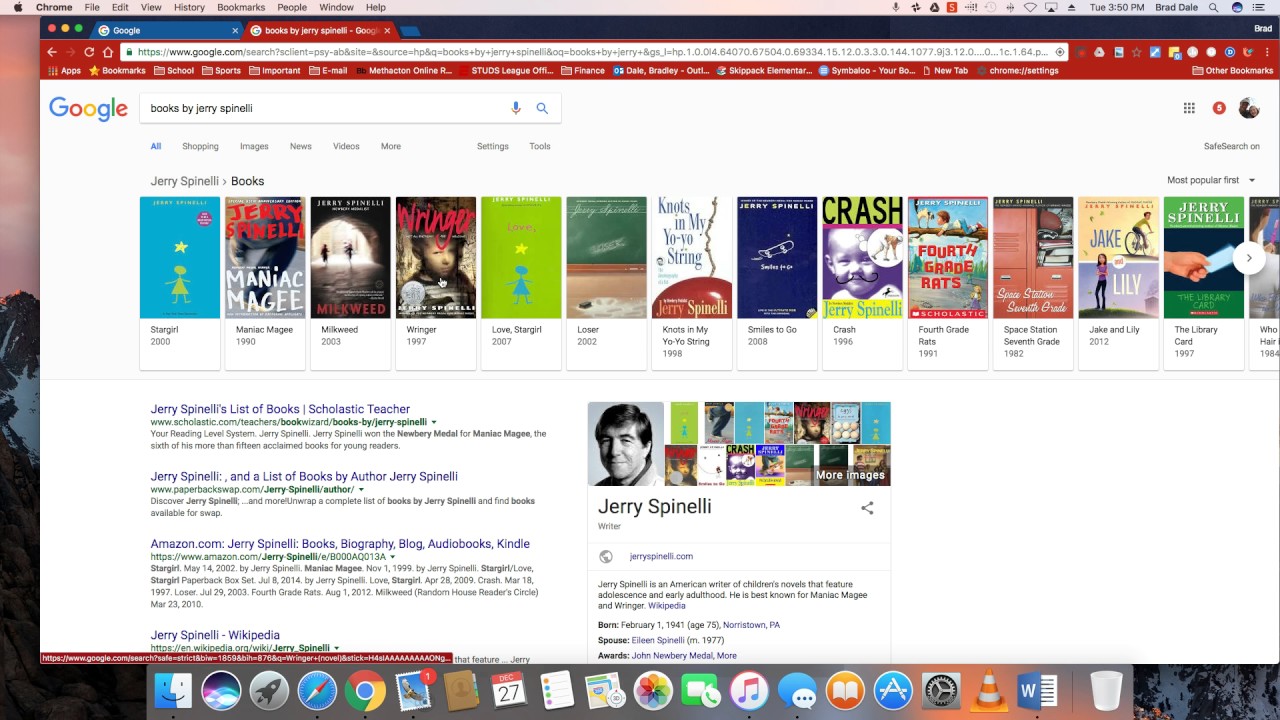Reload the page with the refresh icon

[89, 52]
